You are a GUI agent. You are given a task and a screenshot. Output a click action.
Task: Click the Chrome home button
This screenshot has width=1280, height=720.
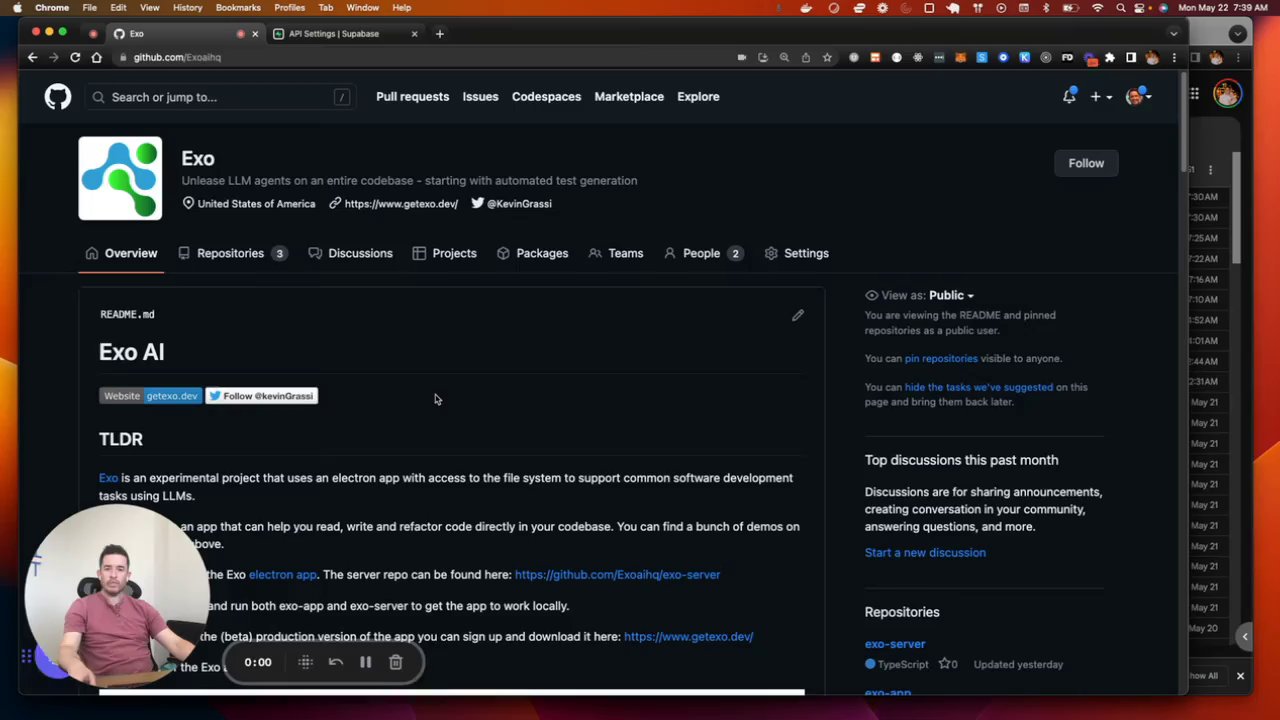[97, 57]
